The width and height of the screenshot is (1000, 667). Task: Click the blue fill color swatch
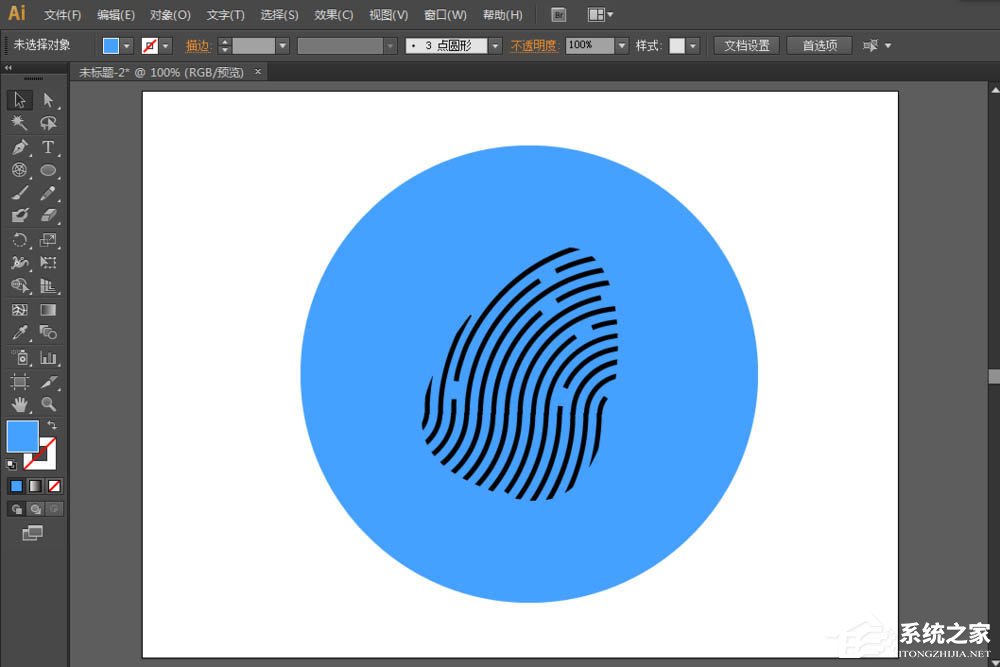click(108, 45)
